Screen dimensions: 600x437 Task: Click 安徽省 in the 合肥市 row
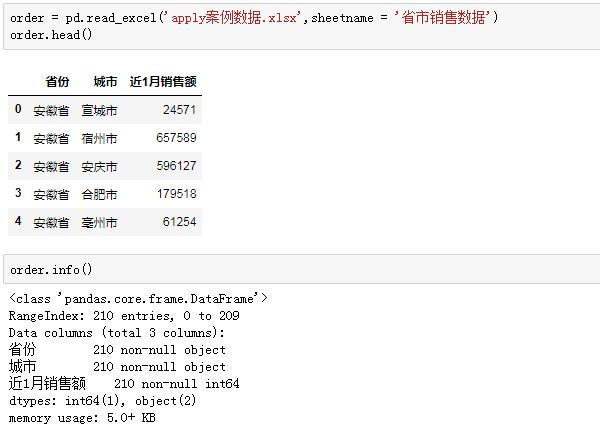pos(51,194)
